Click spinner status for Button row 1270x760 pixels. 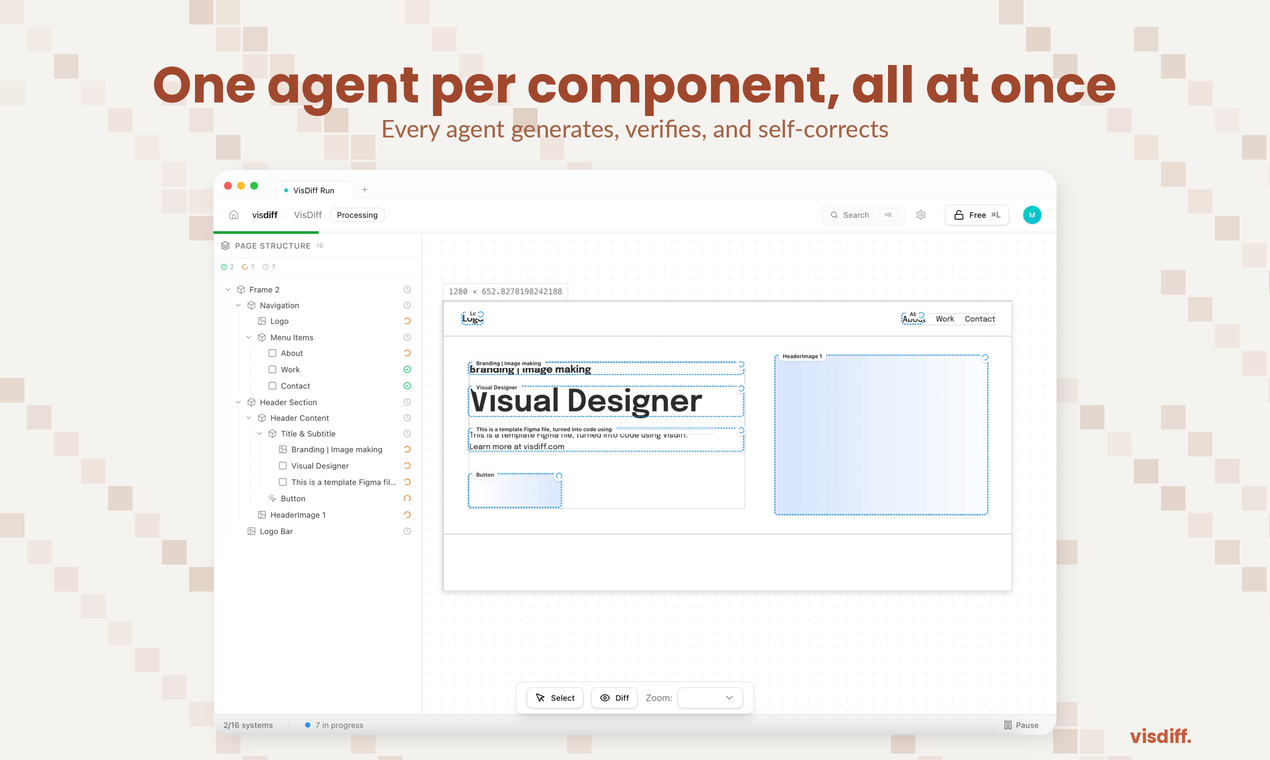[407, 498]
